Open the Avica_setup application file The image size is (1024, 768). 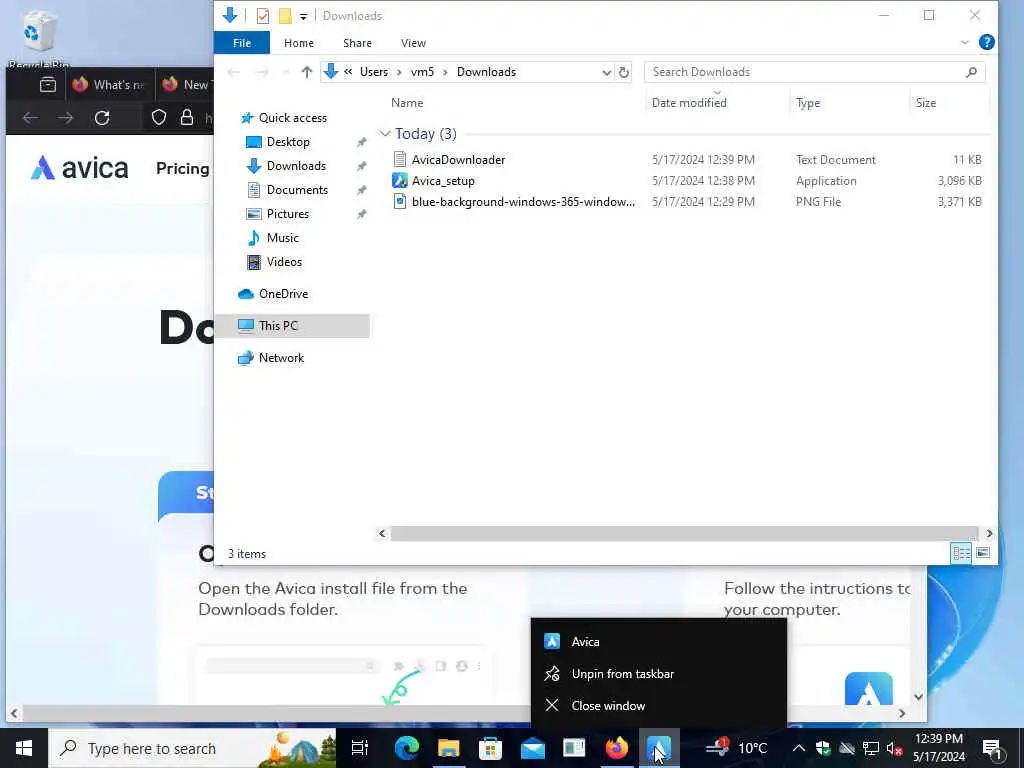[443, 181]
